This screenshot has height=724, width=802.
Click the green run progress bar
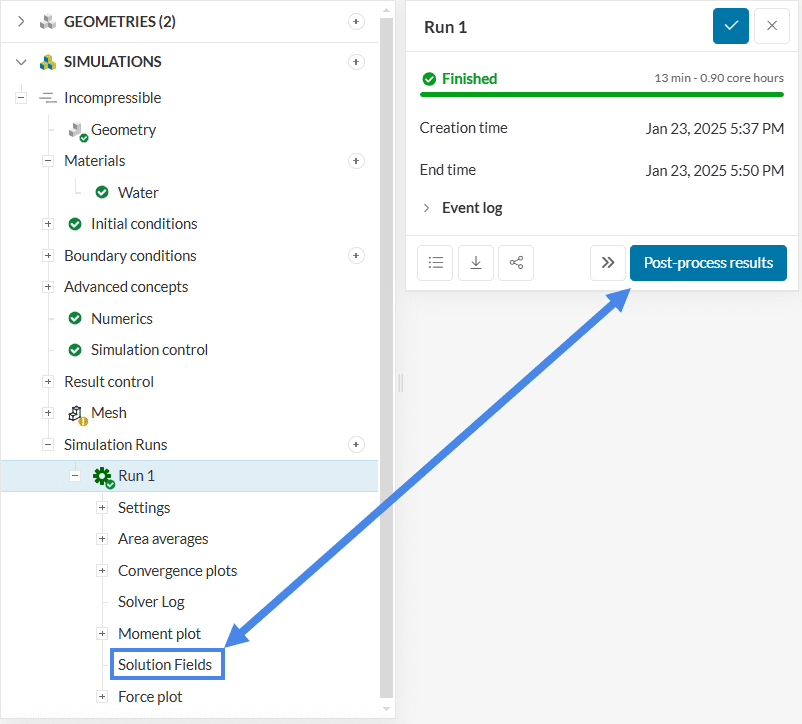(601, 94)
